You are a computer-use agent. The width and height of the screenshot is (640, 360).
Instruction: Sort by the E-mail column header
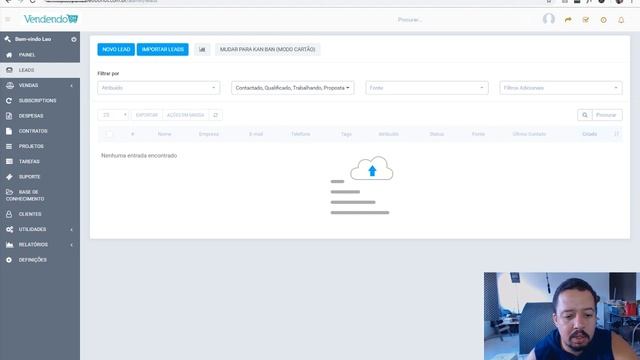256,134
